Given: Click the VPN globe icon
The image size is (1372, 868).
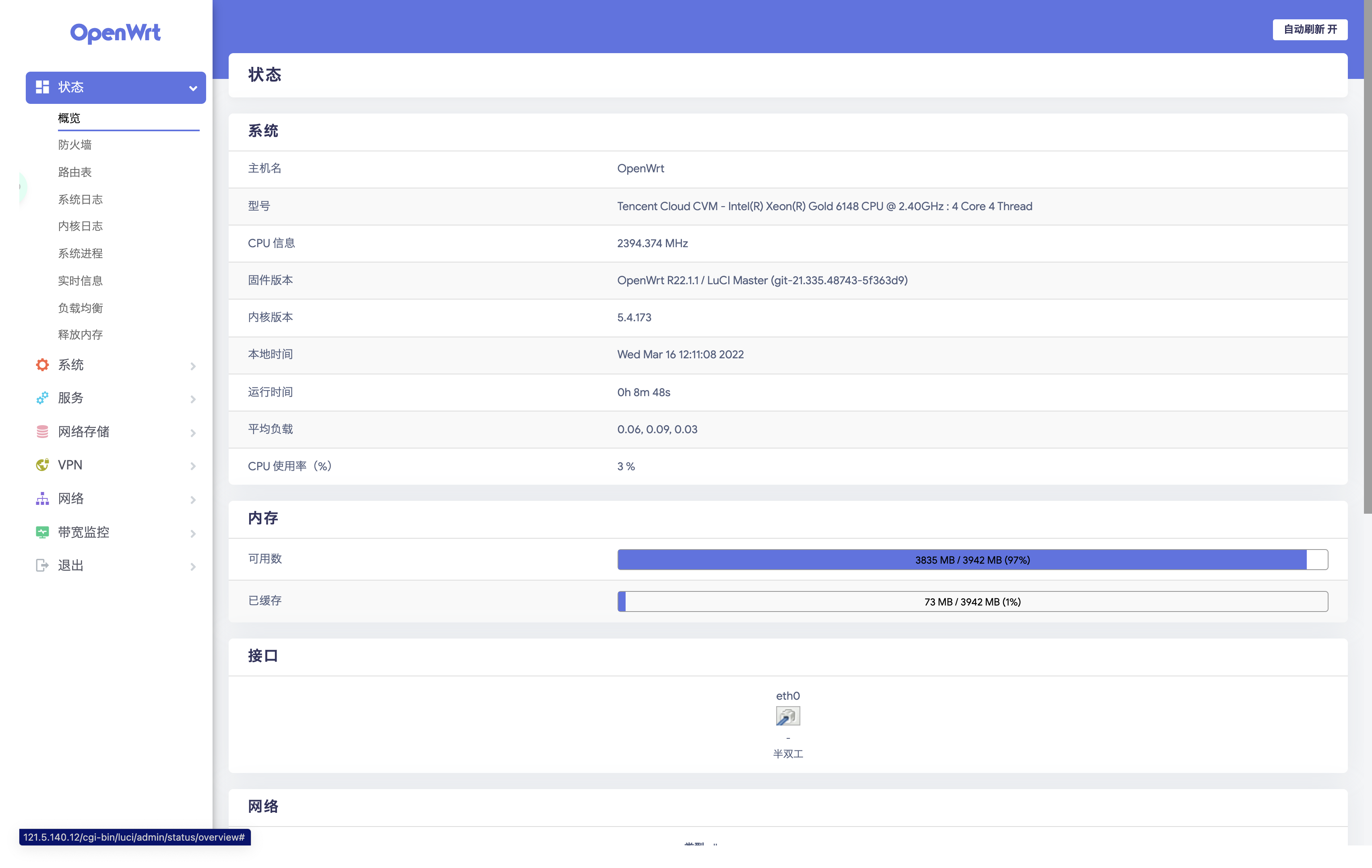Looking at the screenshot, I should click(x=42, y=465).
